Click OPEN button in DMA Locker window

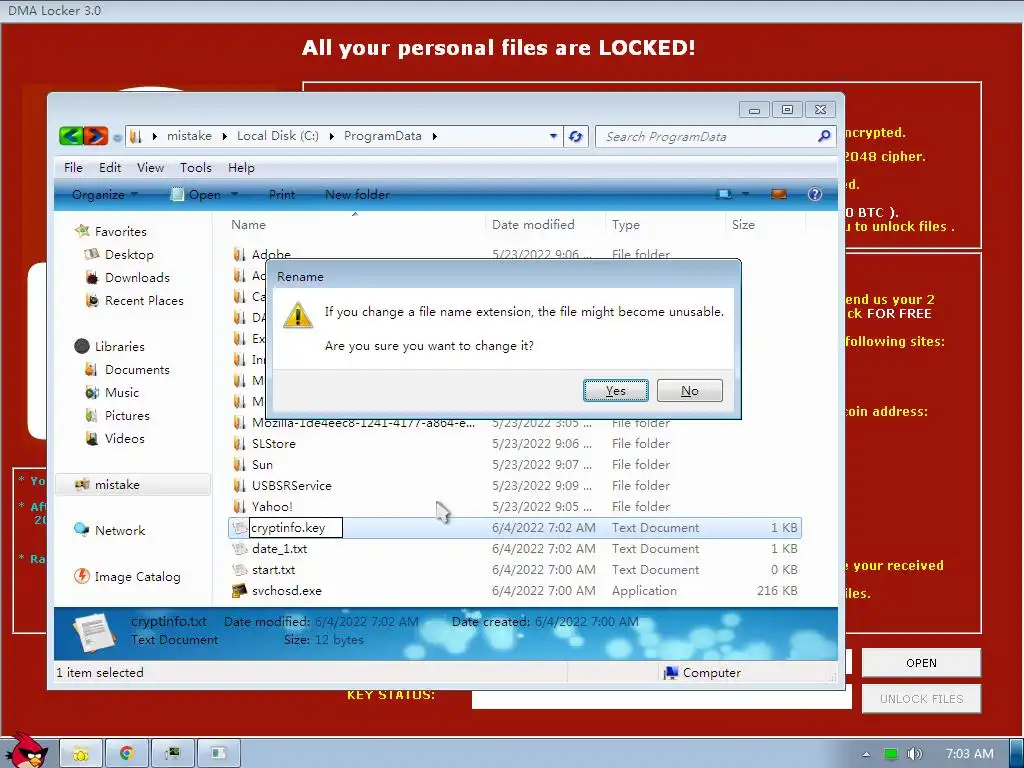(x=921, y=663)
